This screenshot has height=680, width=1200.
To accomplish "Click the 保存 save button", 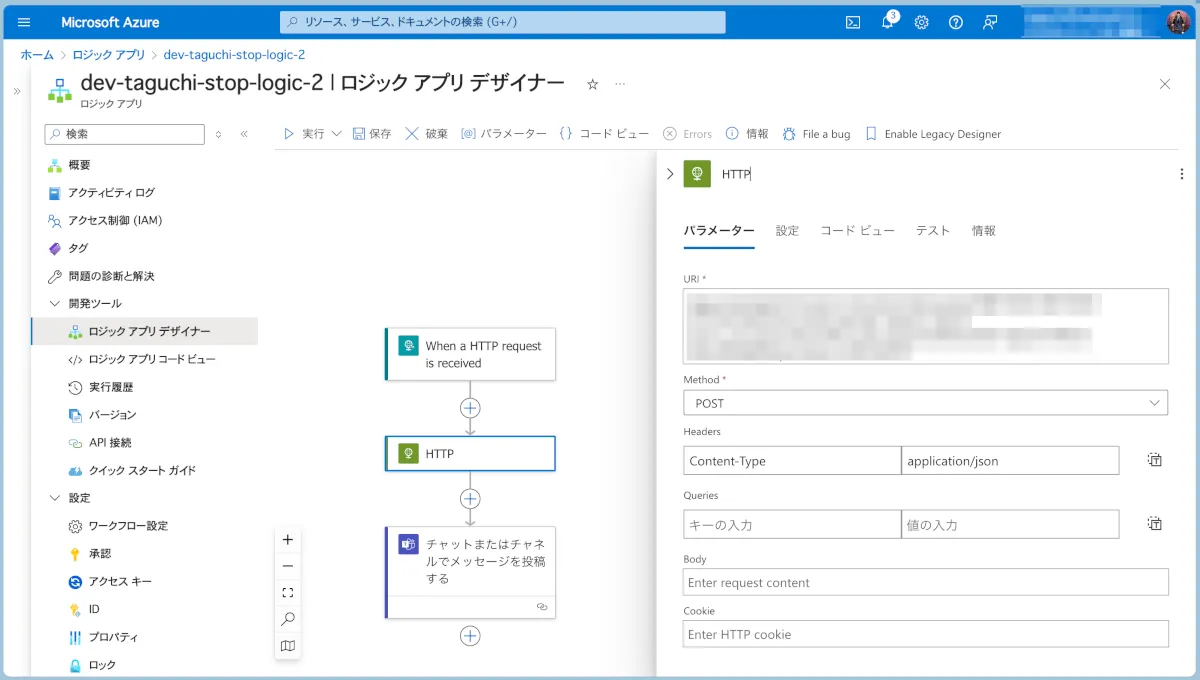I will click(370, 134).
